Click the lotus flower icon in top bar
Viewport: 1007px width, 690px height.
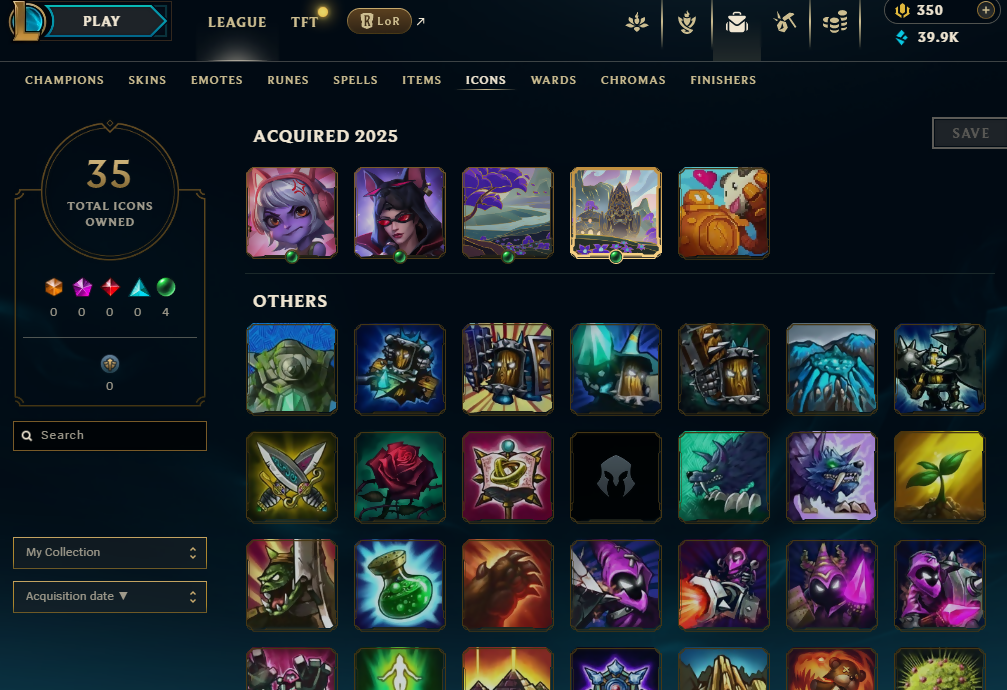pos(636,23)
